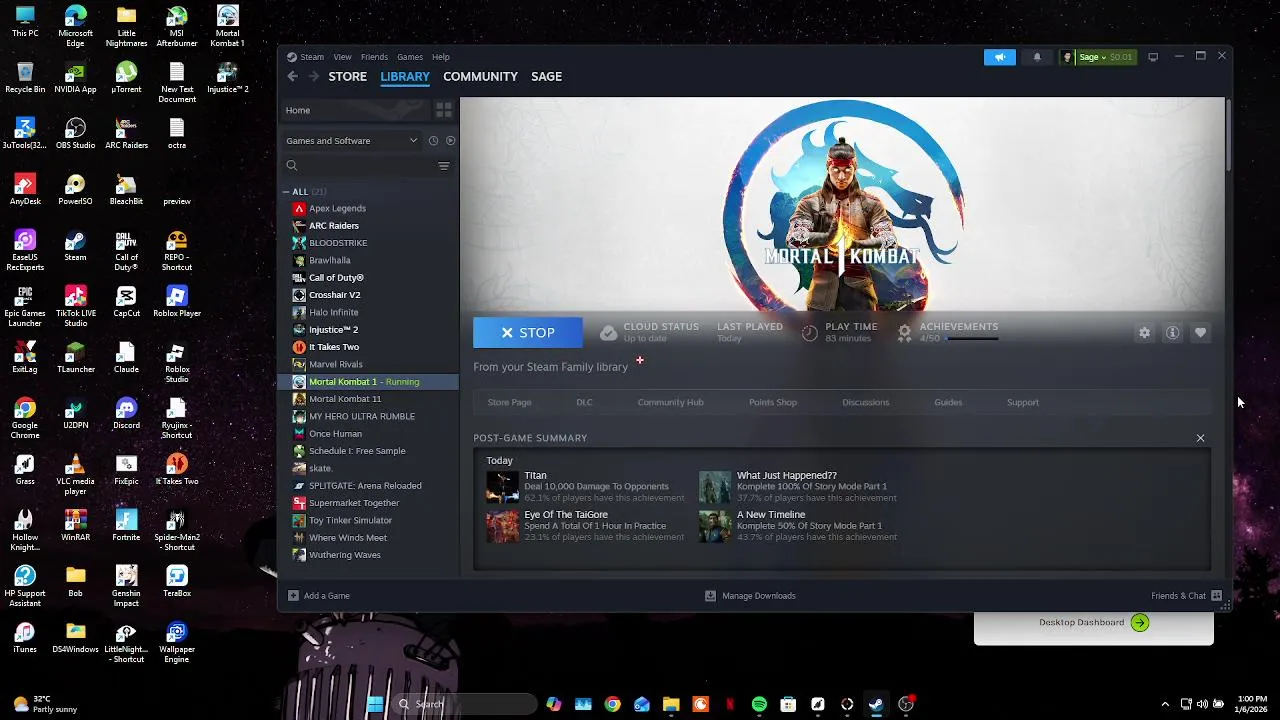Screen dimensions: 1280x720
Task: Click the forward navigation arrow in Steam
Action: [314, 76]
